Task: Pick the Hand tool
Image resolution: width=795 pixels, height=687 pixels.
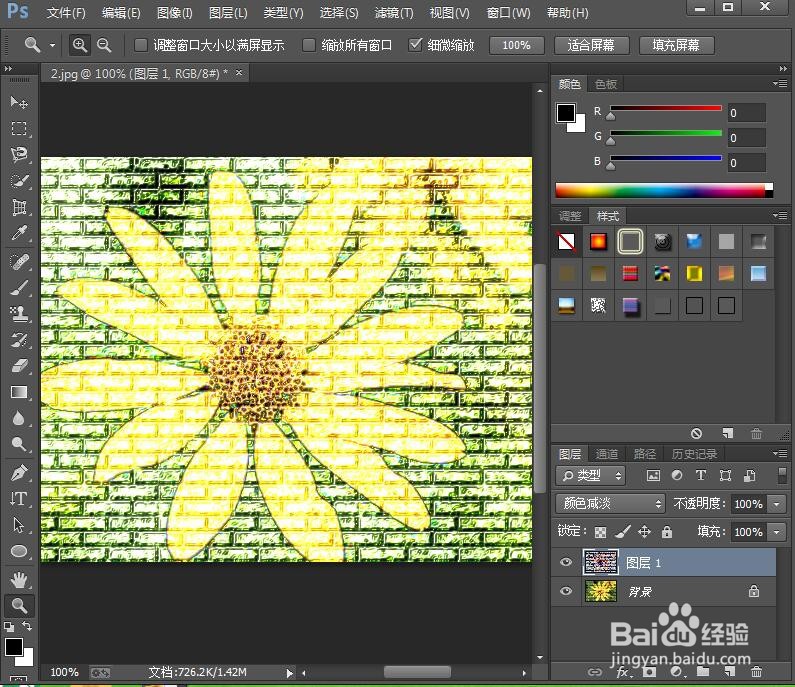Action: pyautogui.click(x=19, y=579)
